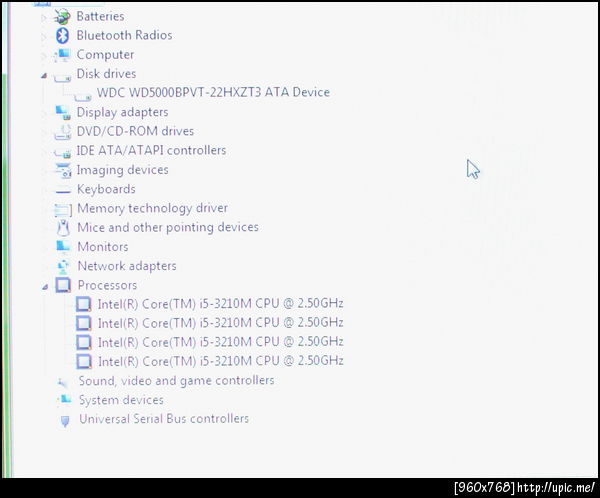Click the Disk drives category icon
The width and height of the screenshot is (600, 498).
62,77
